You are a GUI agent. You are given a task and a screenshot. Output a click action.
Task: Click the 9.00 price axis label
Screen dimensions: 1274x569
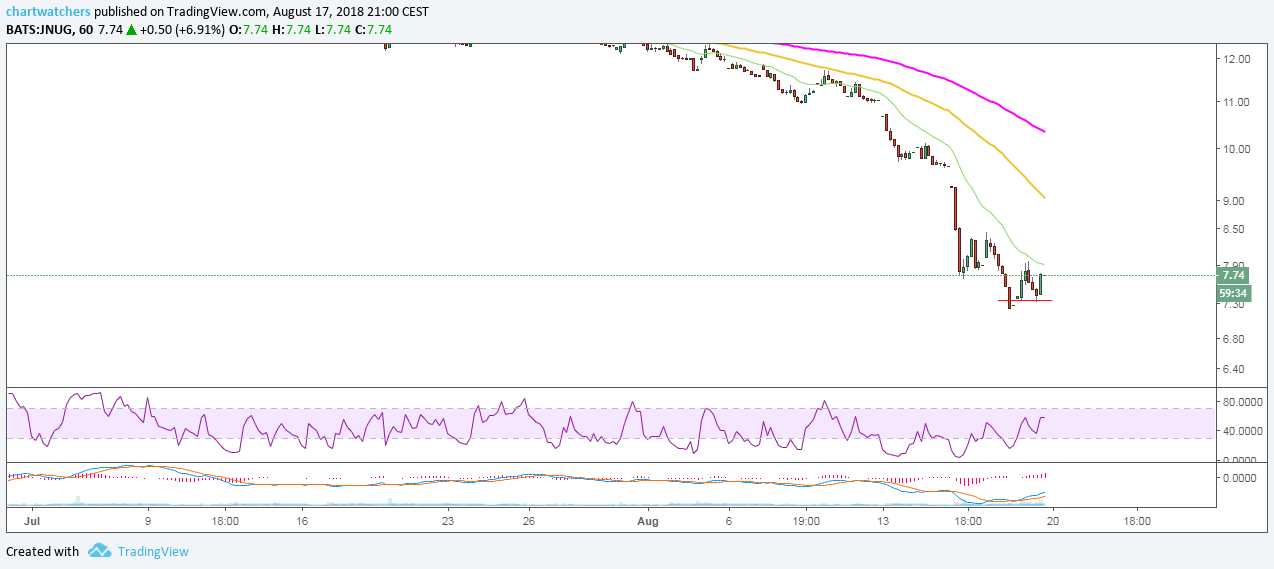[1234, 201]
